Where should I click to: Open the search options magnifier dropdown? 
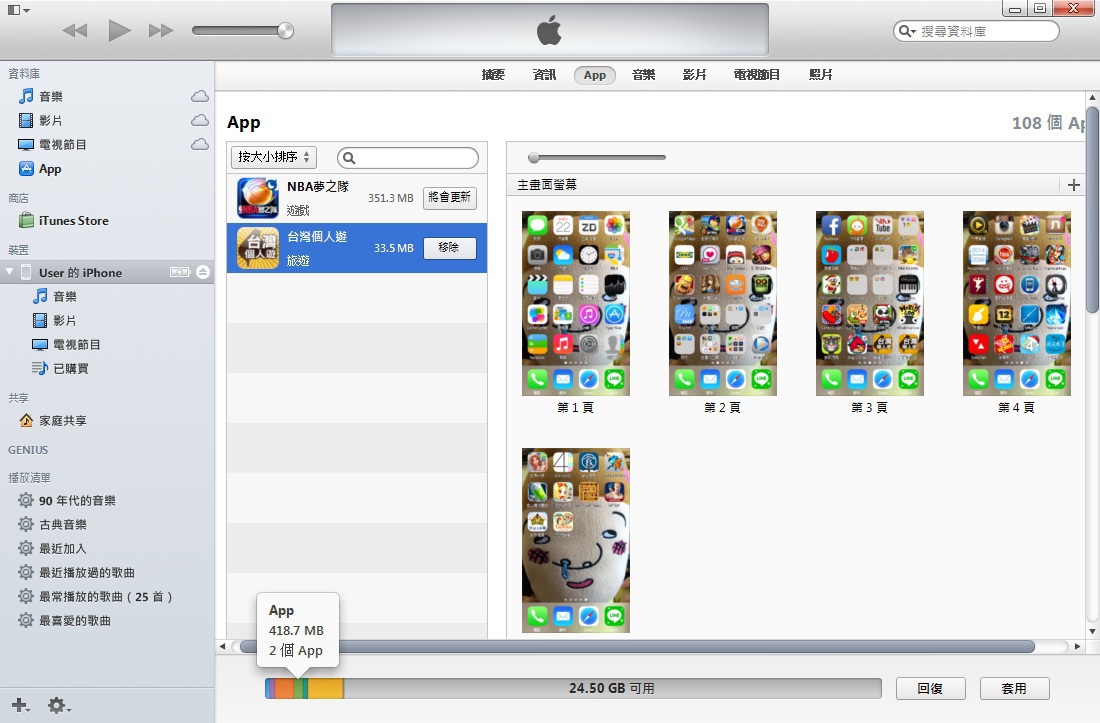pos(907,31)
